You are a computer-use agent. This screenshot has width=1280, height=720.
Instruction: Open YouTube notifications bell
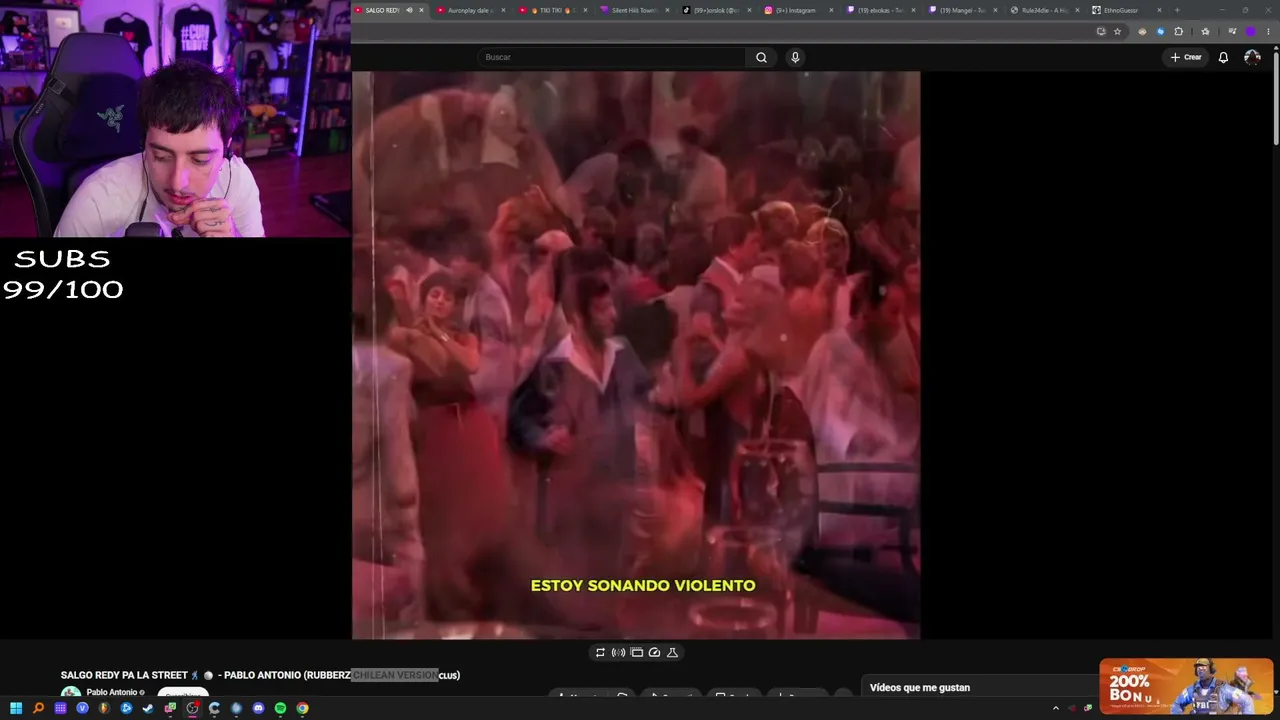(1223, 57)
